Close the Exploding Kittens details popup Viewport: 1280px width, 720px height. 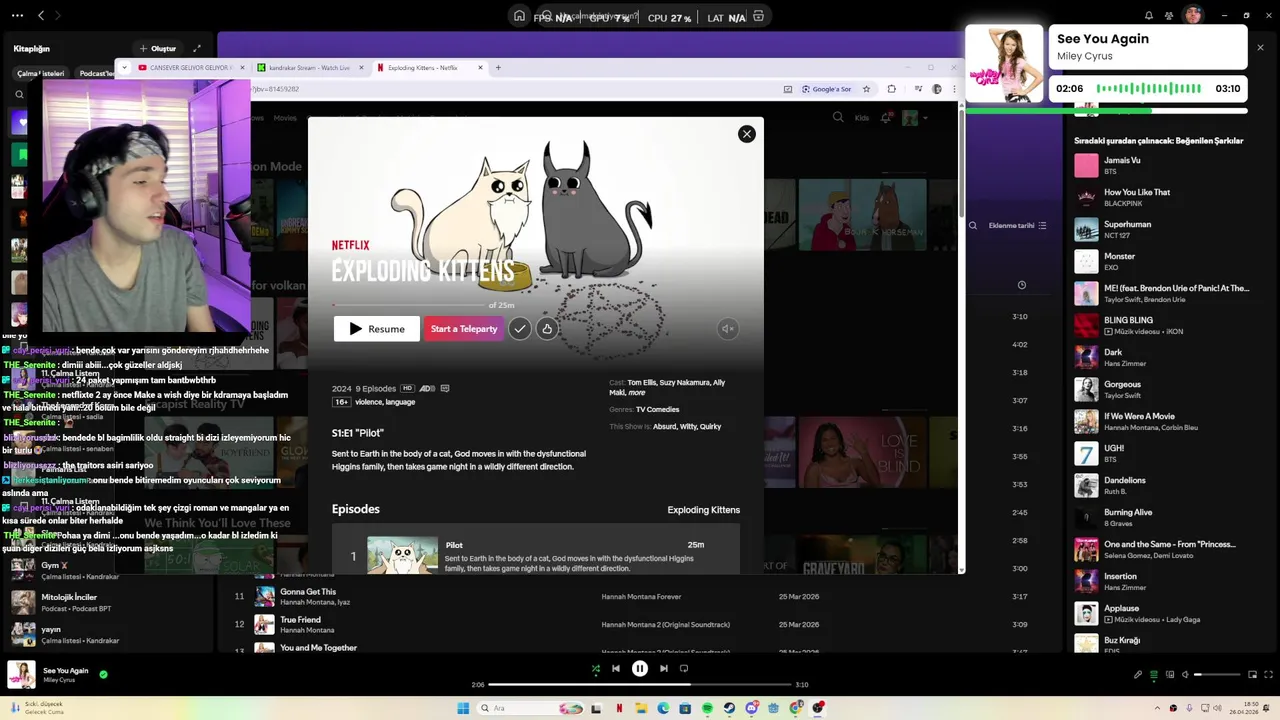pyautogui.click(x=746, y=134)
